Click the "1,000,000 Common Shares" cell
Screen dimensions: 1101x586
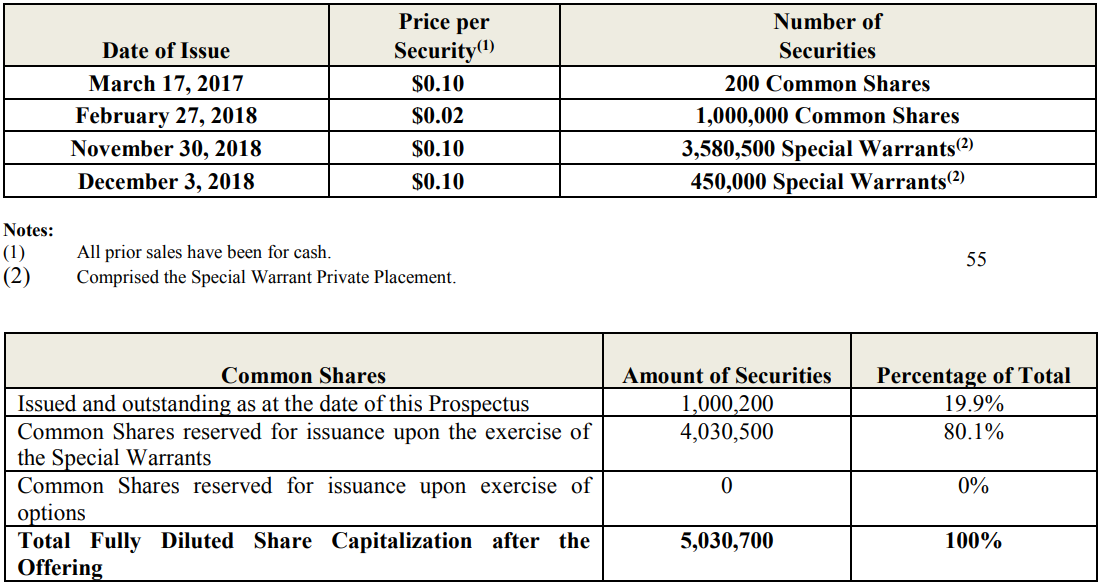(x=827, y=116)
